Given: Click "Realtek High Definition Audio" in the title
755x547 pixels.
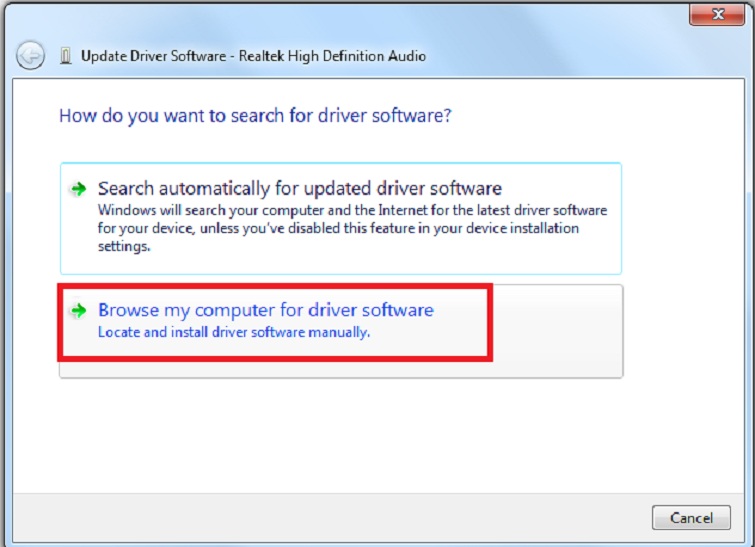Looking at the screenshot, I should coord(332,56).
